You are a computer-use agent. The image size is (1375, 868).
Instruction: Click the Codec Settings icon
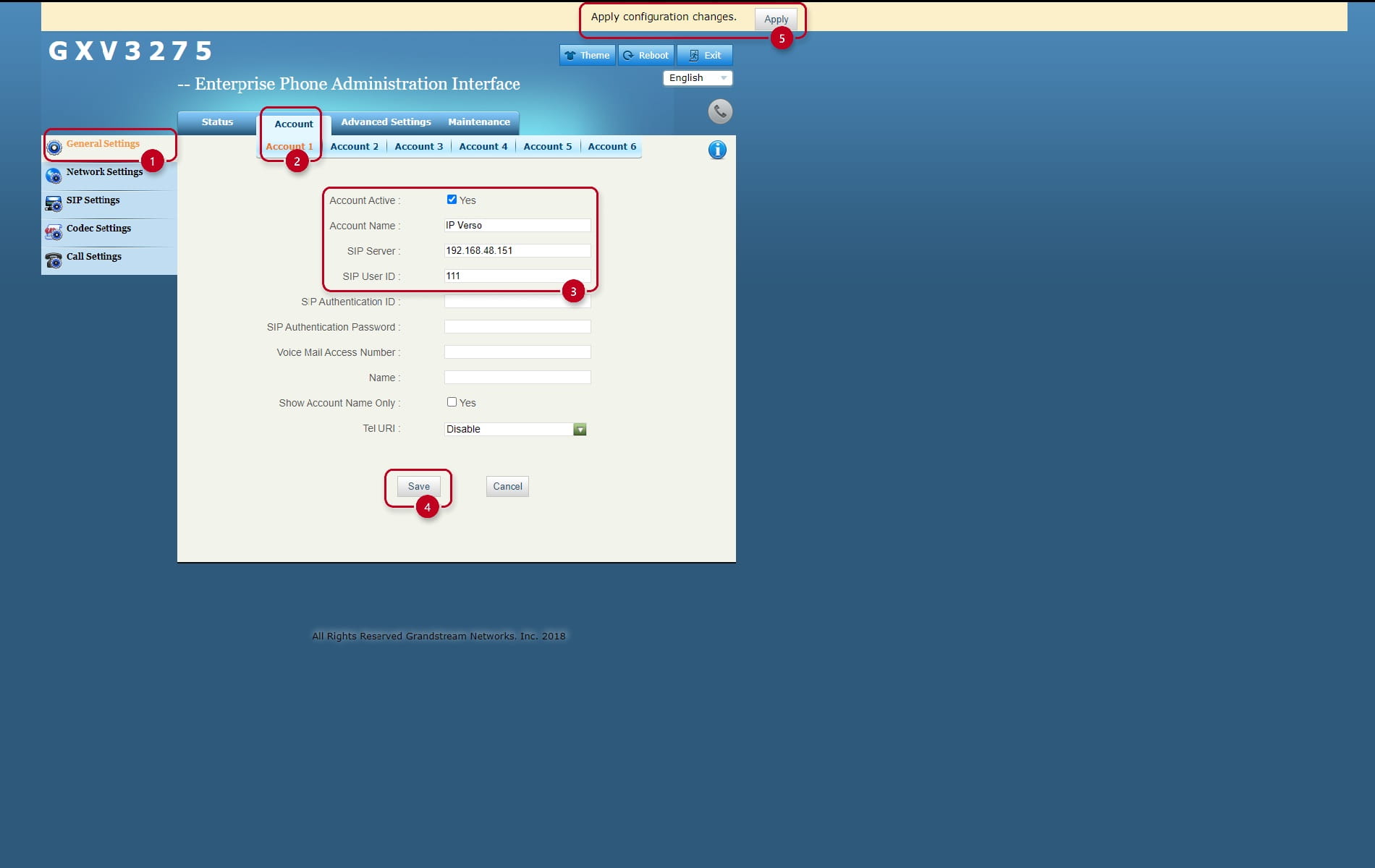point(54,232)
